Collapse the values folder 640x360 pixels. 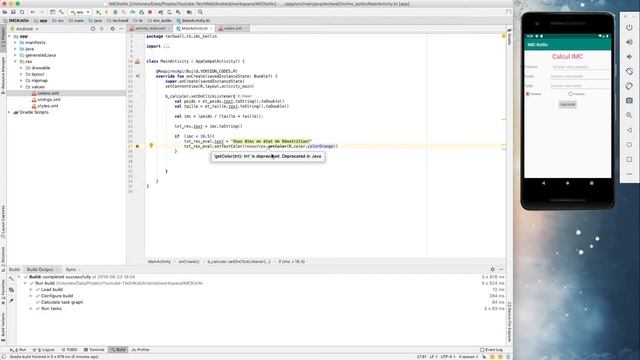21,87
